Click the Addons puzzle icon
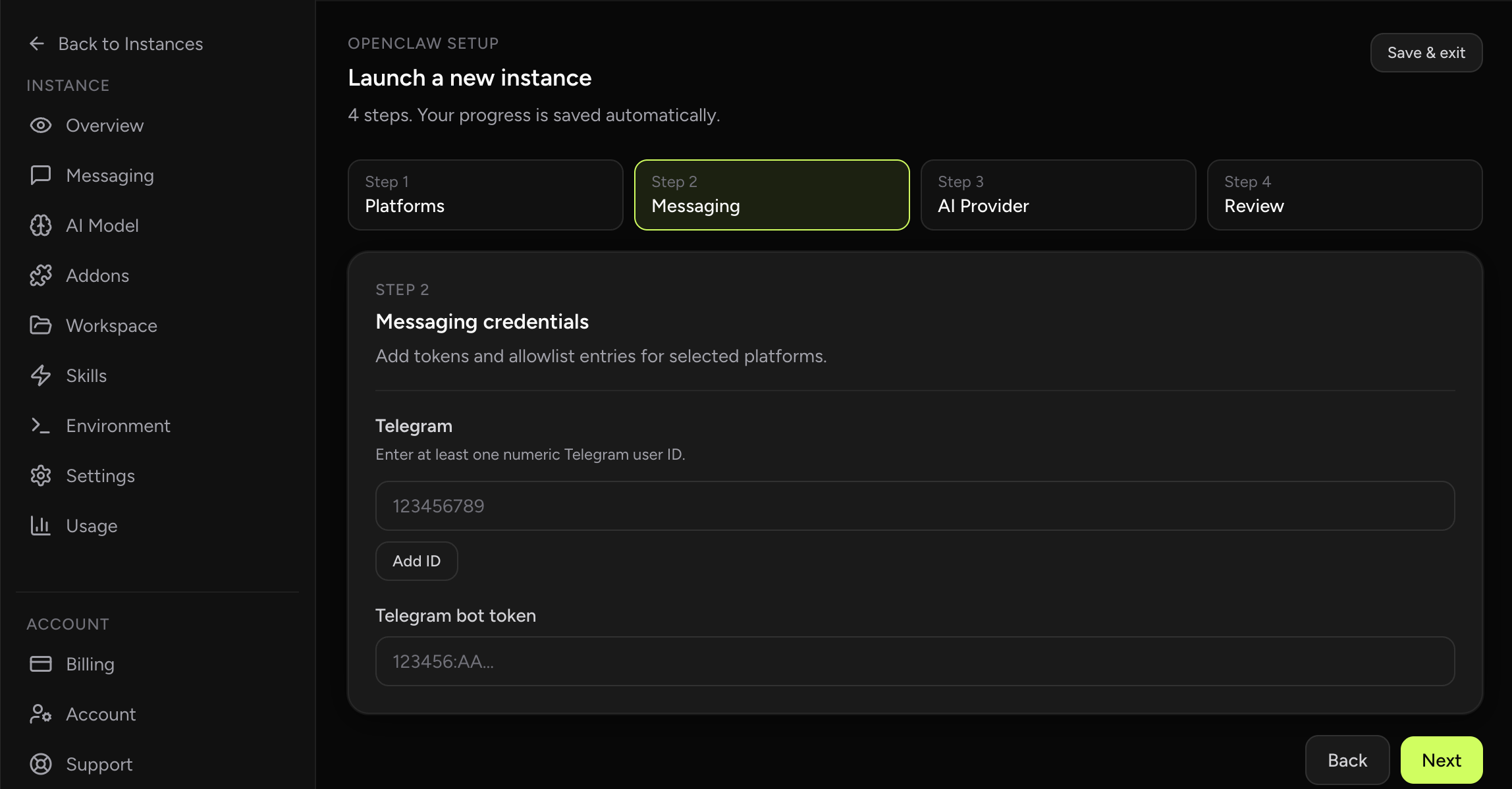Viewport: 1512px width, 789px height. [41, 275]
